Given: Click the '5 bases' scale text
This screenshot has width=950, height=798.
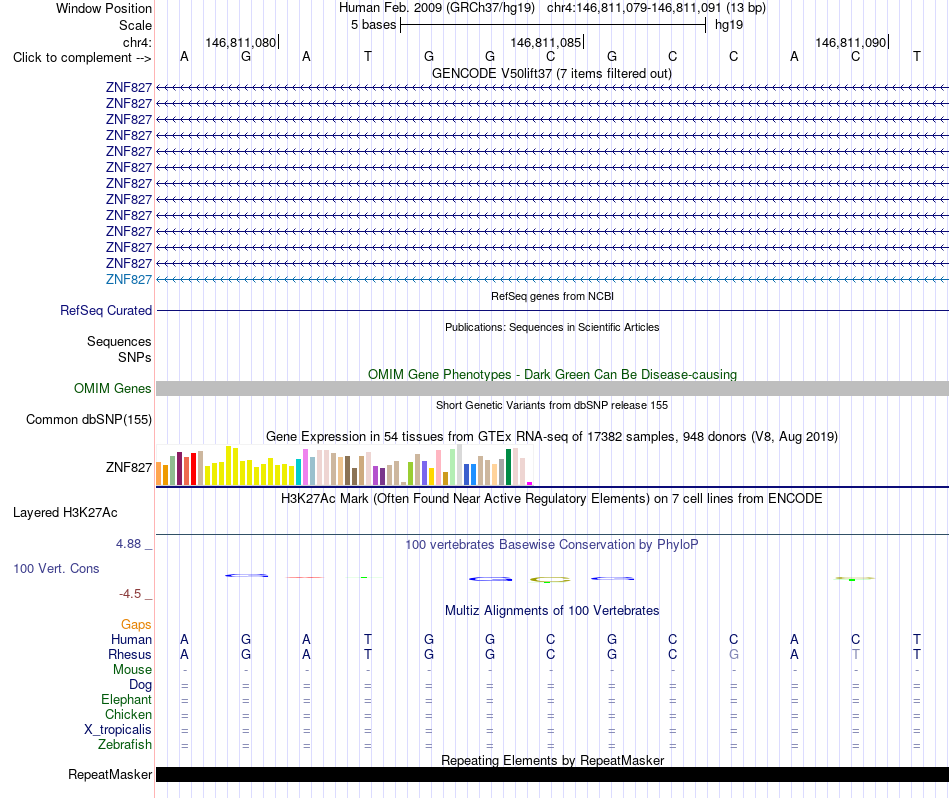Looking at the screenshot, I should pos(373,25).
